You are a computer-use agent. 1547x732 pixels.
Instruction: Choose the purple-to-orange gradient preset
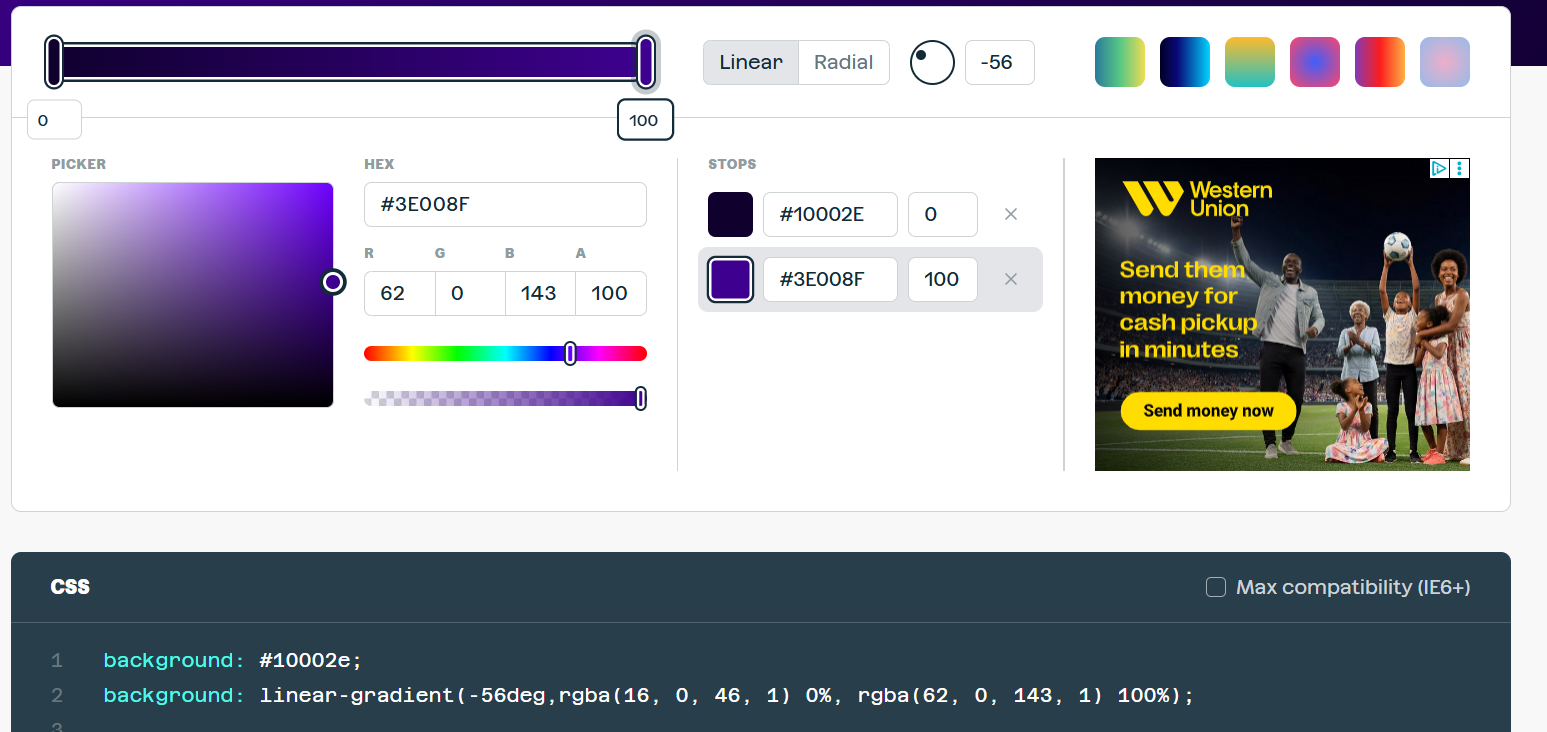pyautogui.click(x=1379, y=62)
